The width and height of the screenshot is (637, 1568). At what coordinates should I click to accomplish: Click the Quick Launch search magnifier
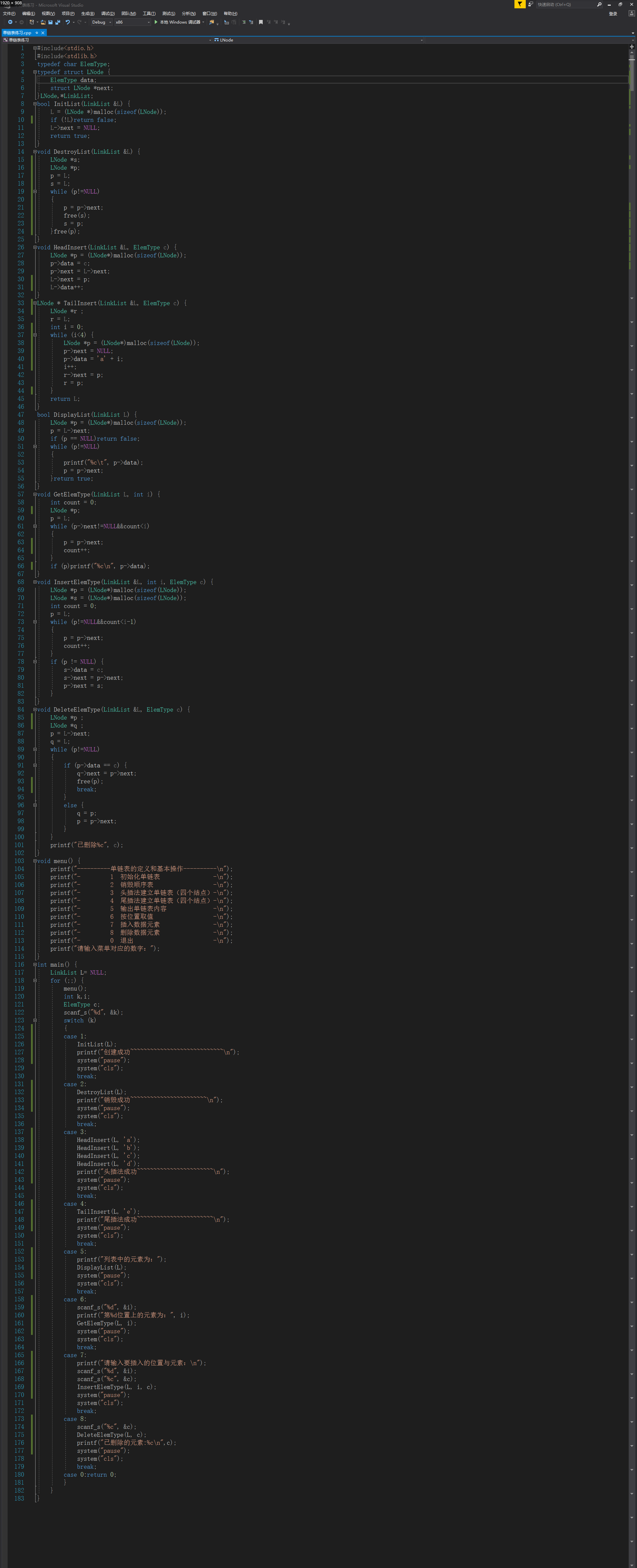point(599,4)
